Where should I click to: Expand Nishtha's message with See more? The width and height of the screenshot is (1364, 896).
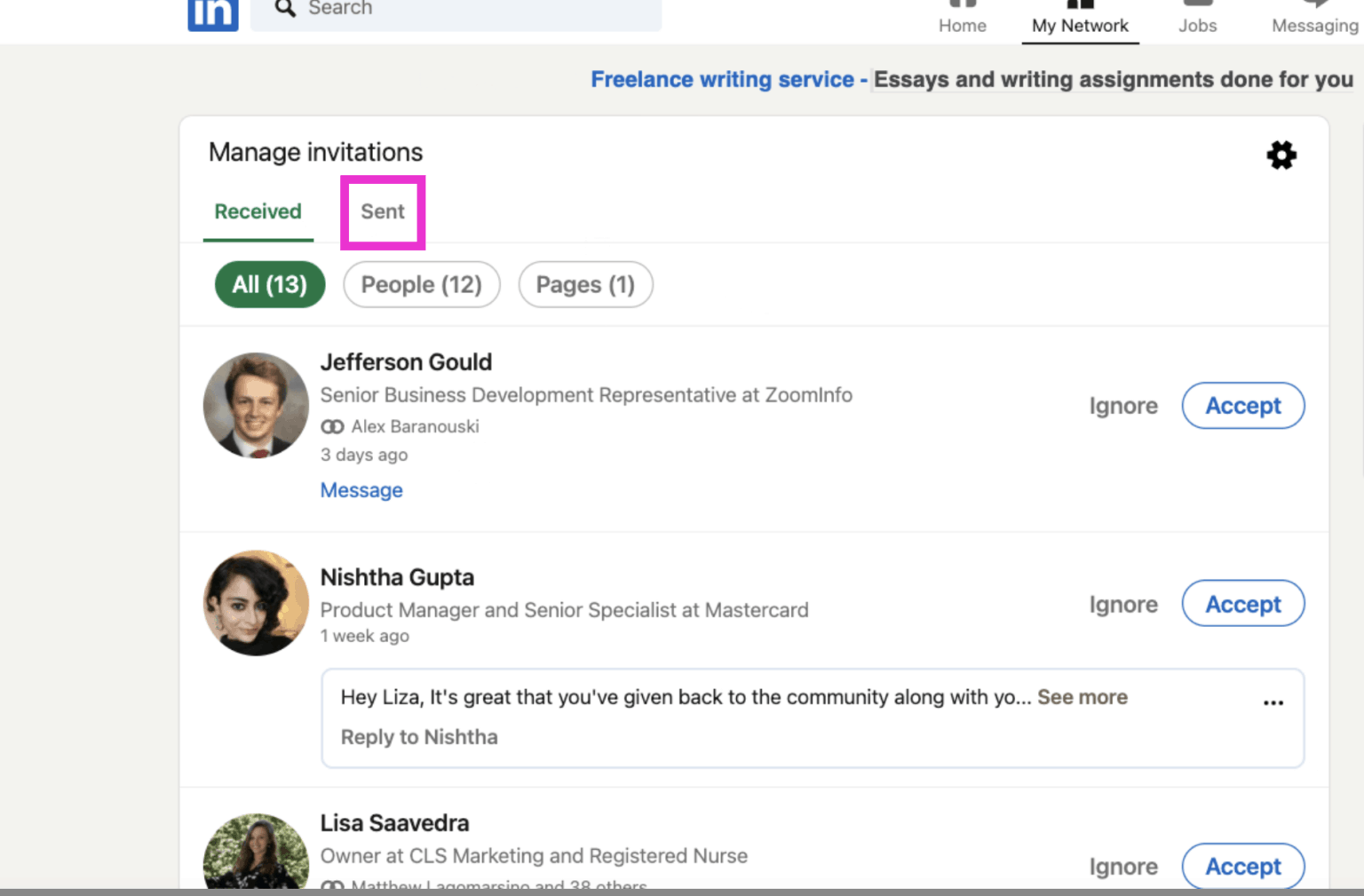click(x=1082, y=697)
